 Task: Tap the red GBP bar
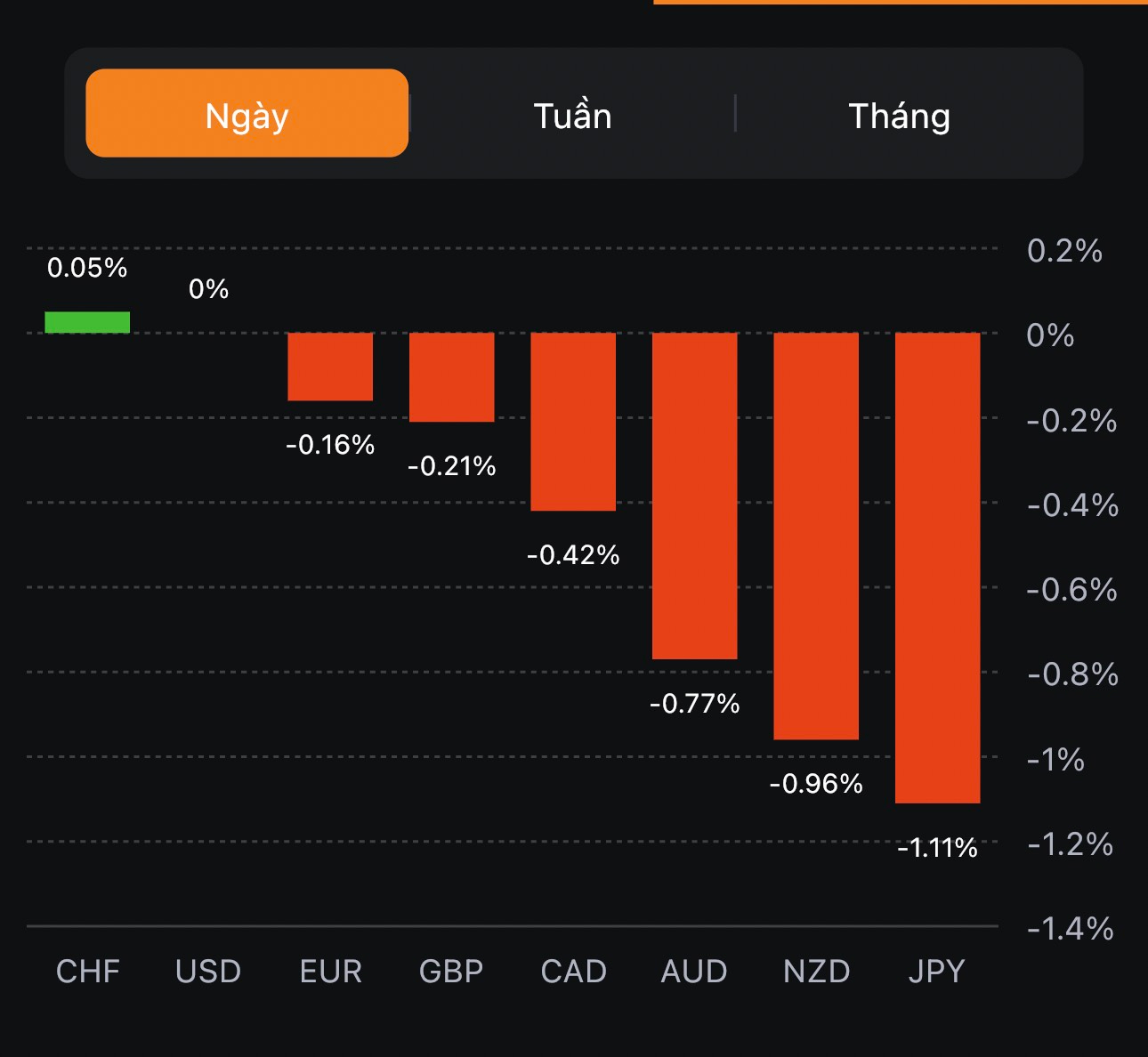coord(451,377)
